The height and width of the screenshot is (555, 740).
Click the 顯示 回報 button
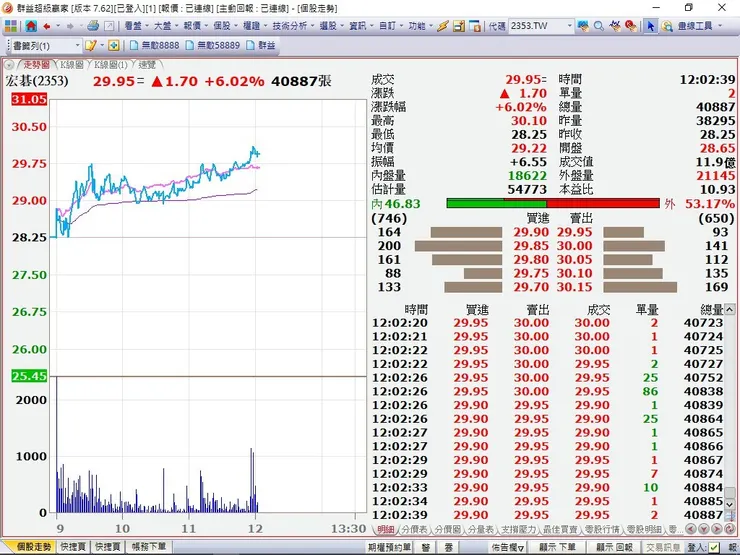tap(614, 547)
